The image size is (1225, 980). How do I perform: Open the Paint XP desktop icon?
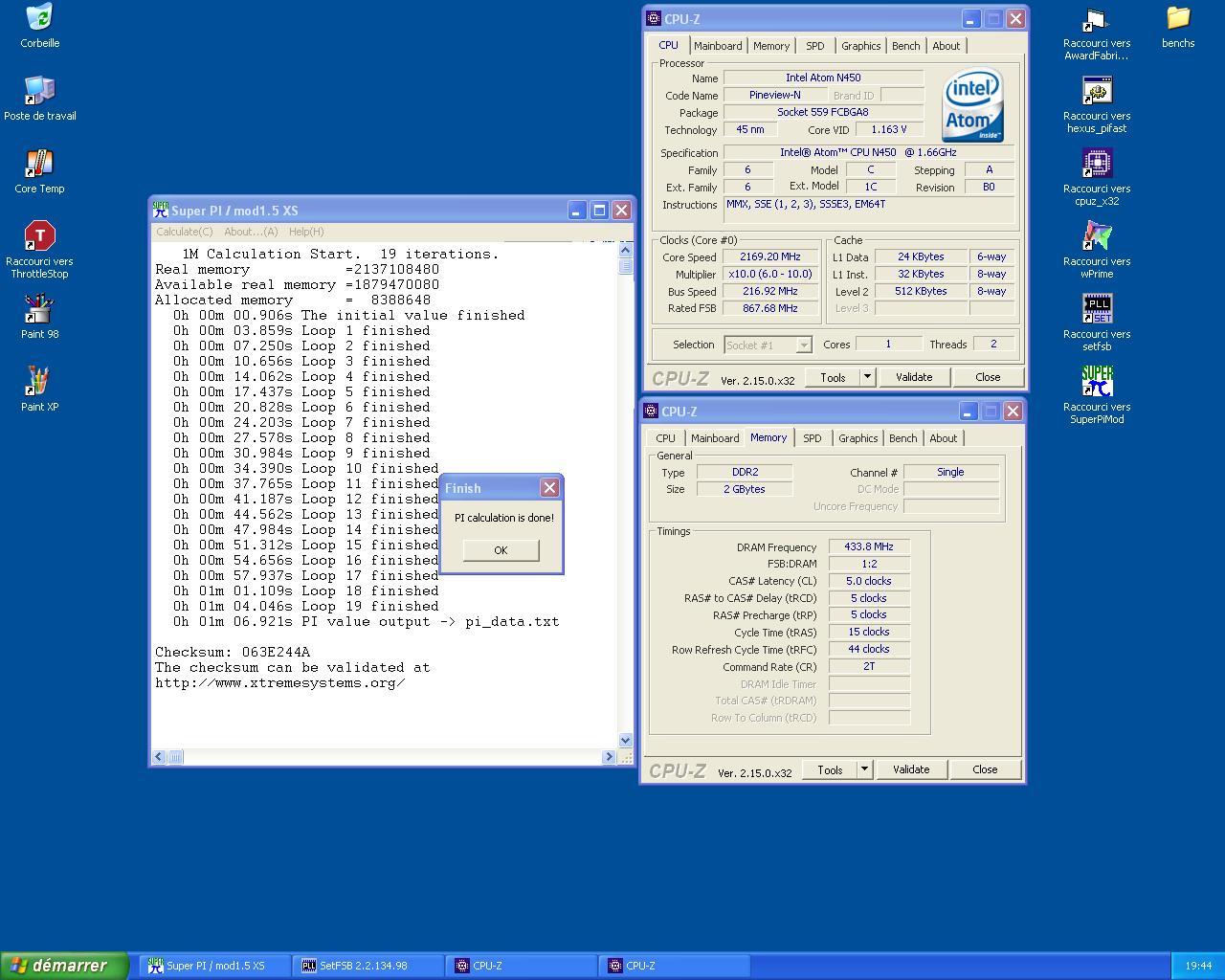[x=39, y=382]
